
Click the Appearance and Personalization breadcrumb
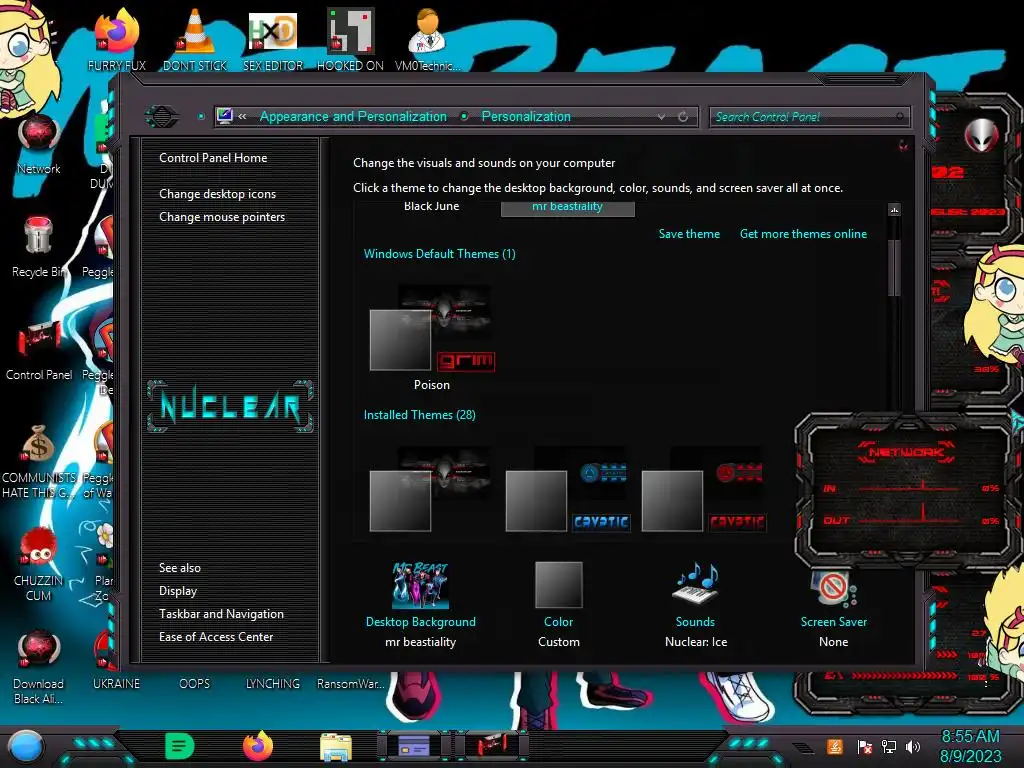[x=353, y=116]
